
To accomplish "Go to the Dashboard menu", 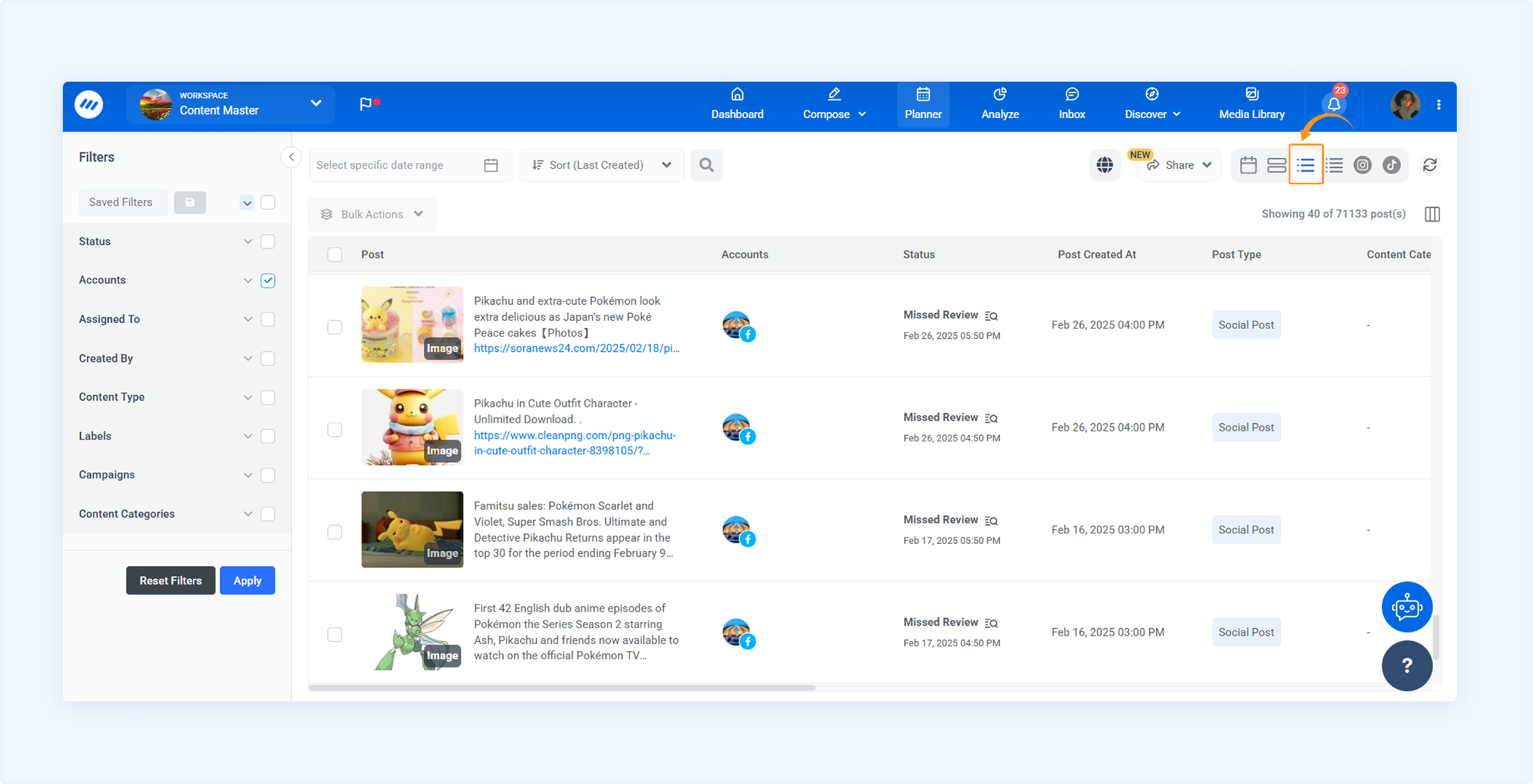I will [737, 104].
